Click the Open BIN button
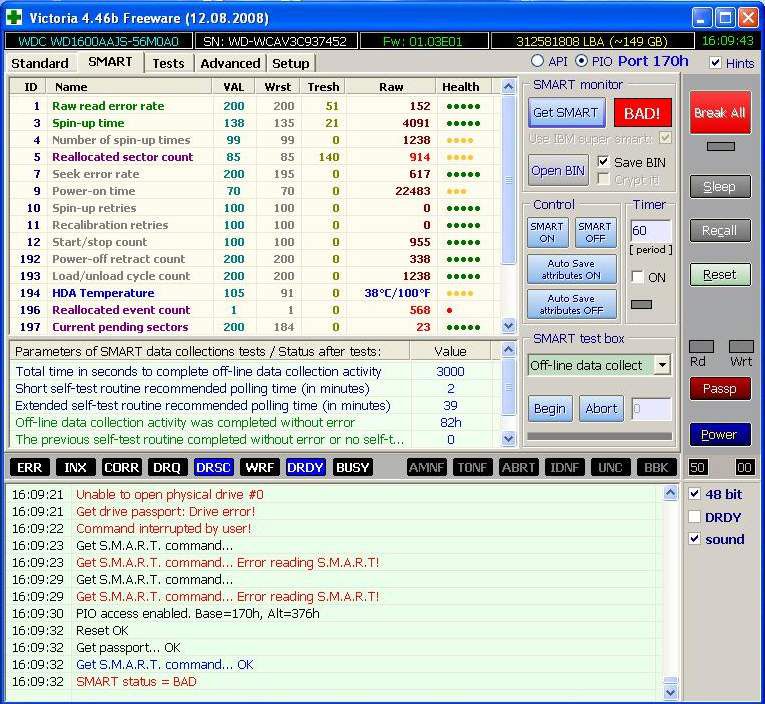Viewport: 765px width, 704px height. (558, 170)
